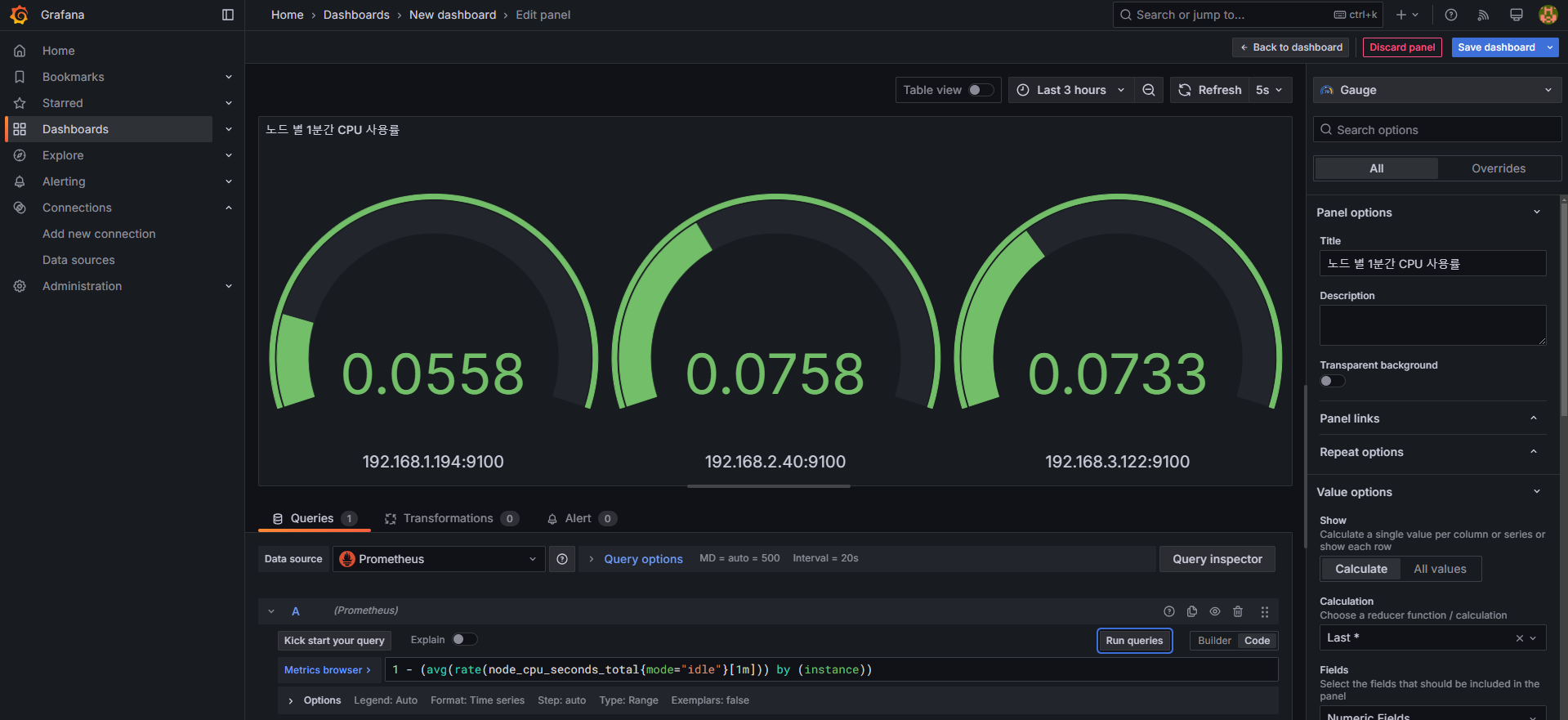Click Back to dashboard button
1568x720 pixels.
point(1291,47)
